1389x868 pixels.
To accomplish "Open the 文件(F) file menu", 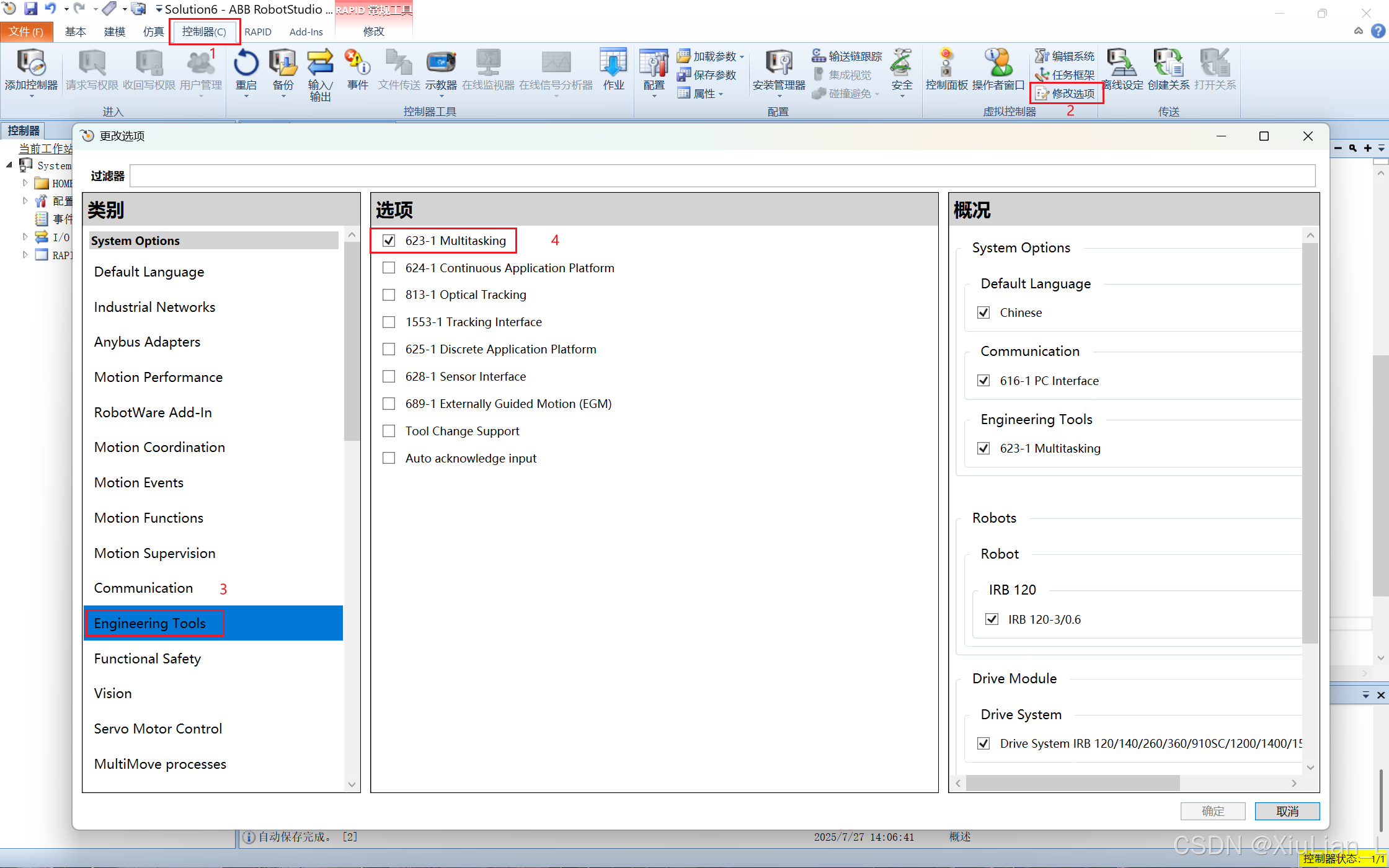I will pyautogui.click(x=26, y=32).
